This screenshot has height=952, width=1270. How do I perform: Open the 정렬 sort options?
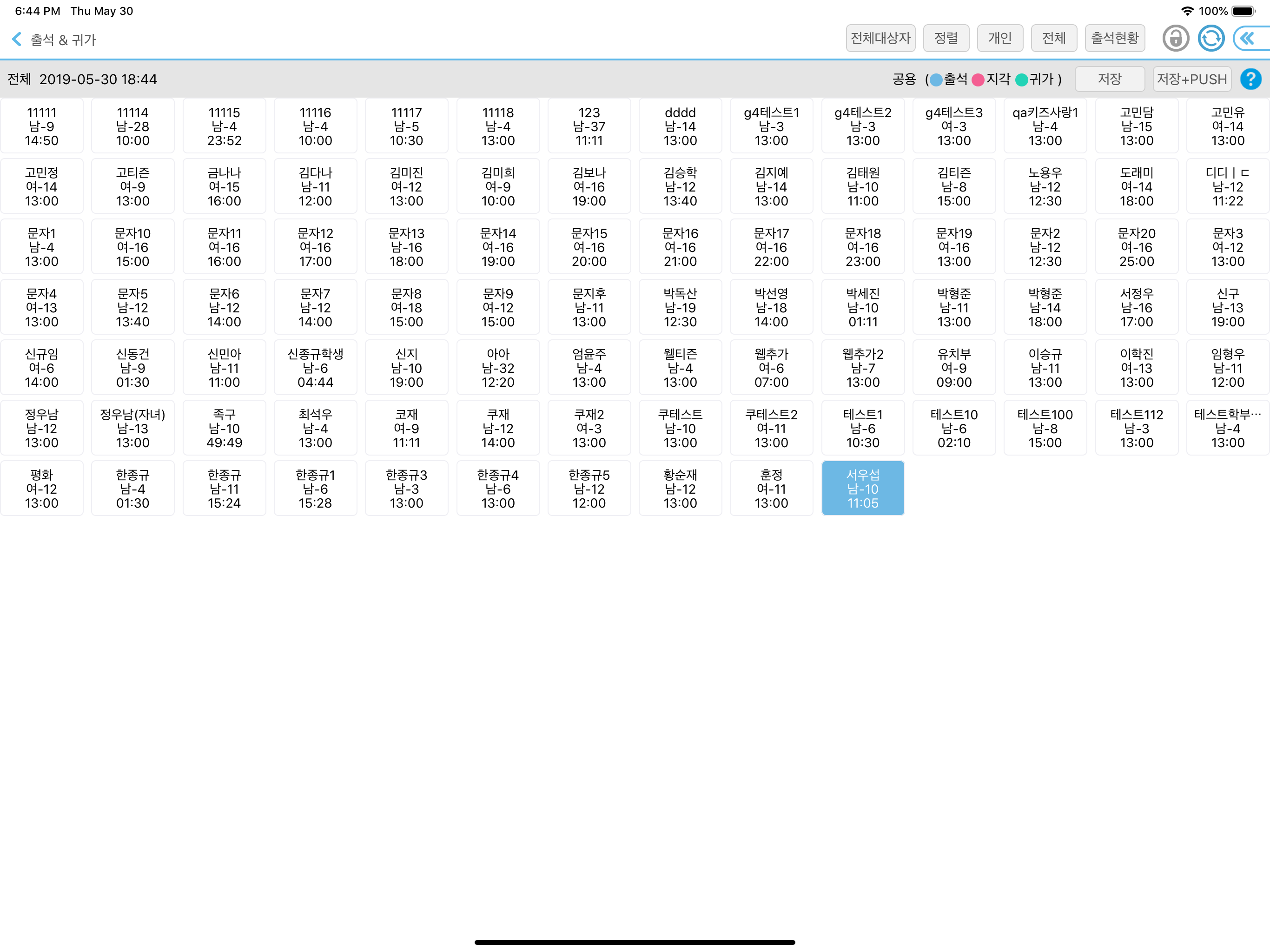pos(946,39)
